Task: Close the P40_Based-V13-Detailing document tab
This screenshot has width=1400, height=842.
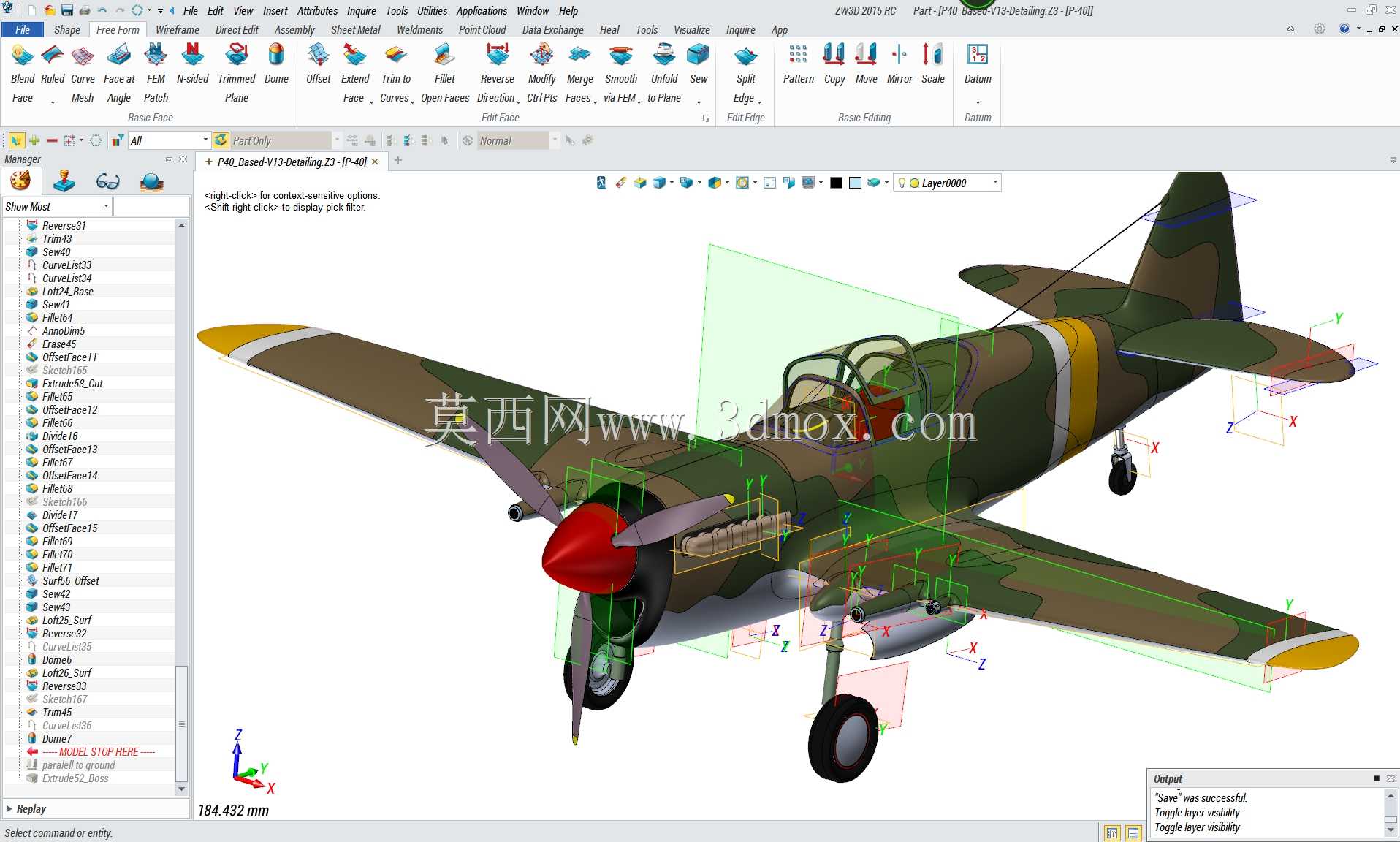Action: 376,162
